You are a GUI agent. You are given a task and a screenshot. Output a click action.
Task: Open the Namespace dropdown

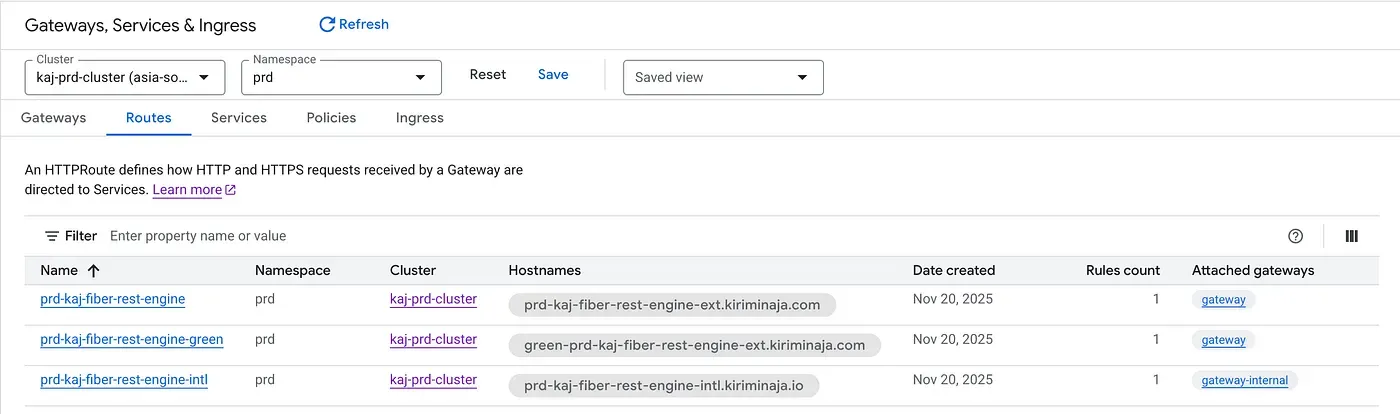420,77
